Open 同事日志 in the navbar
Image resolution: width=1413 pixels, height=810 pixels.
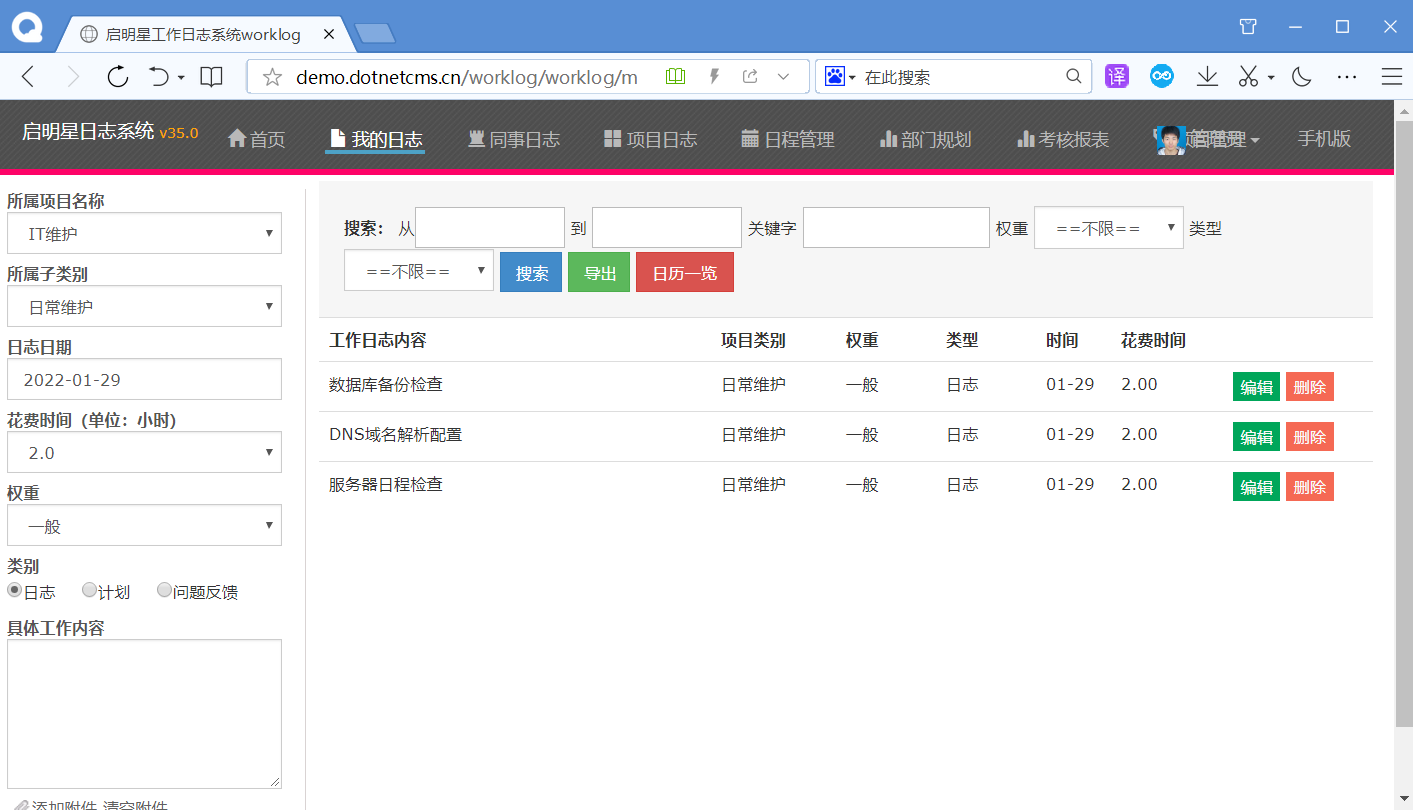(514, 140)
